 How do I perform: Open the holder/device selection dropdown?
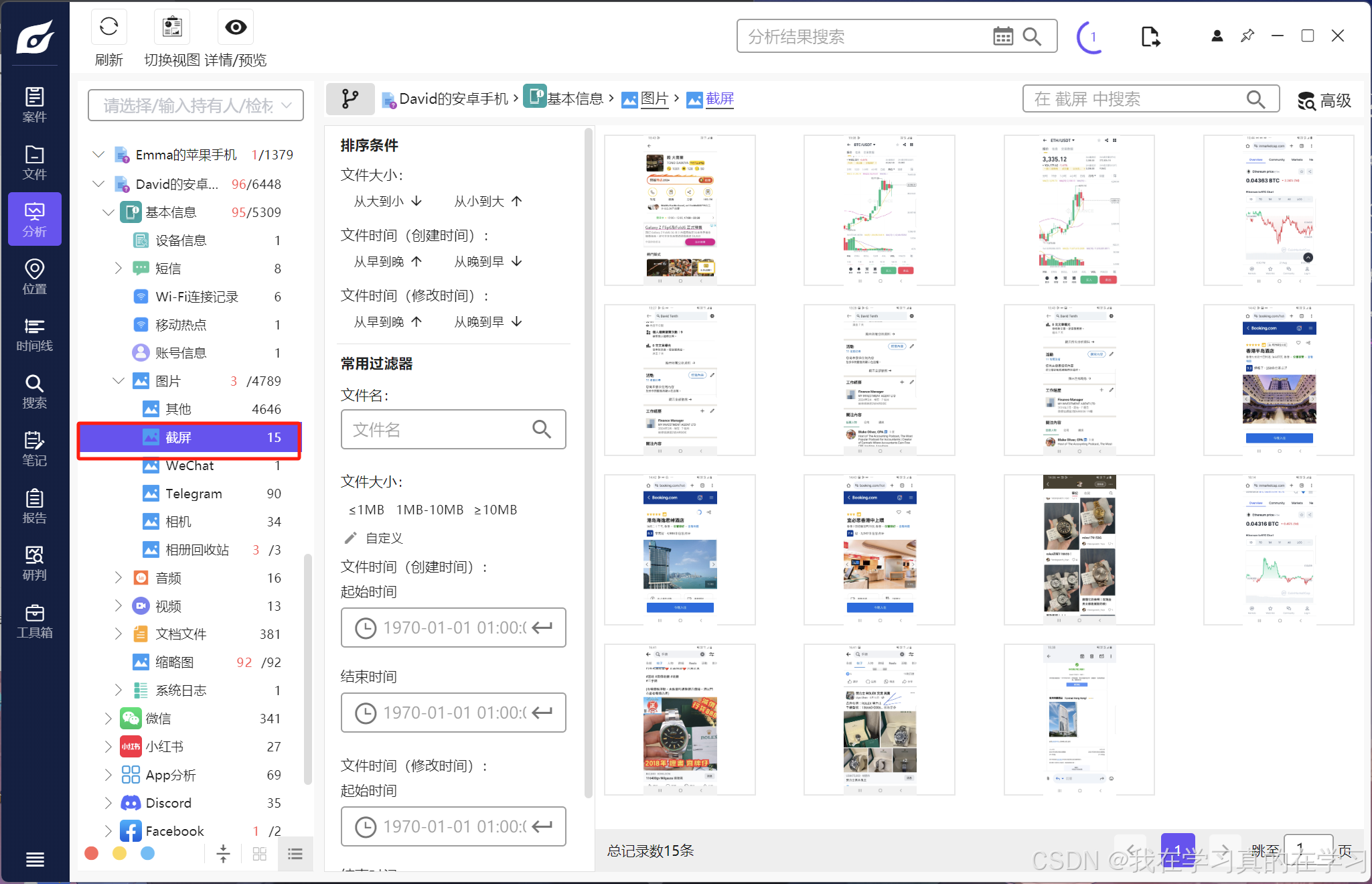pyautogui.click(x=196, y=106)
